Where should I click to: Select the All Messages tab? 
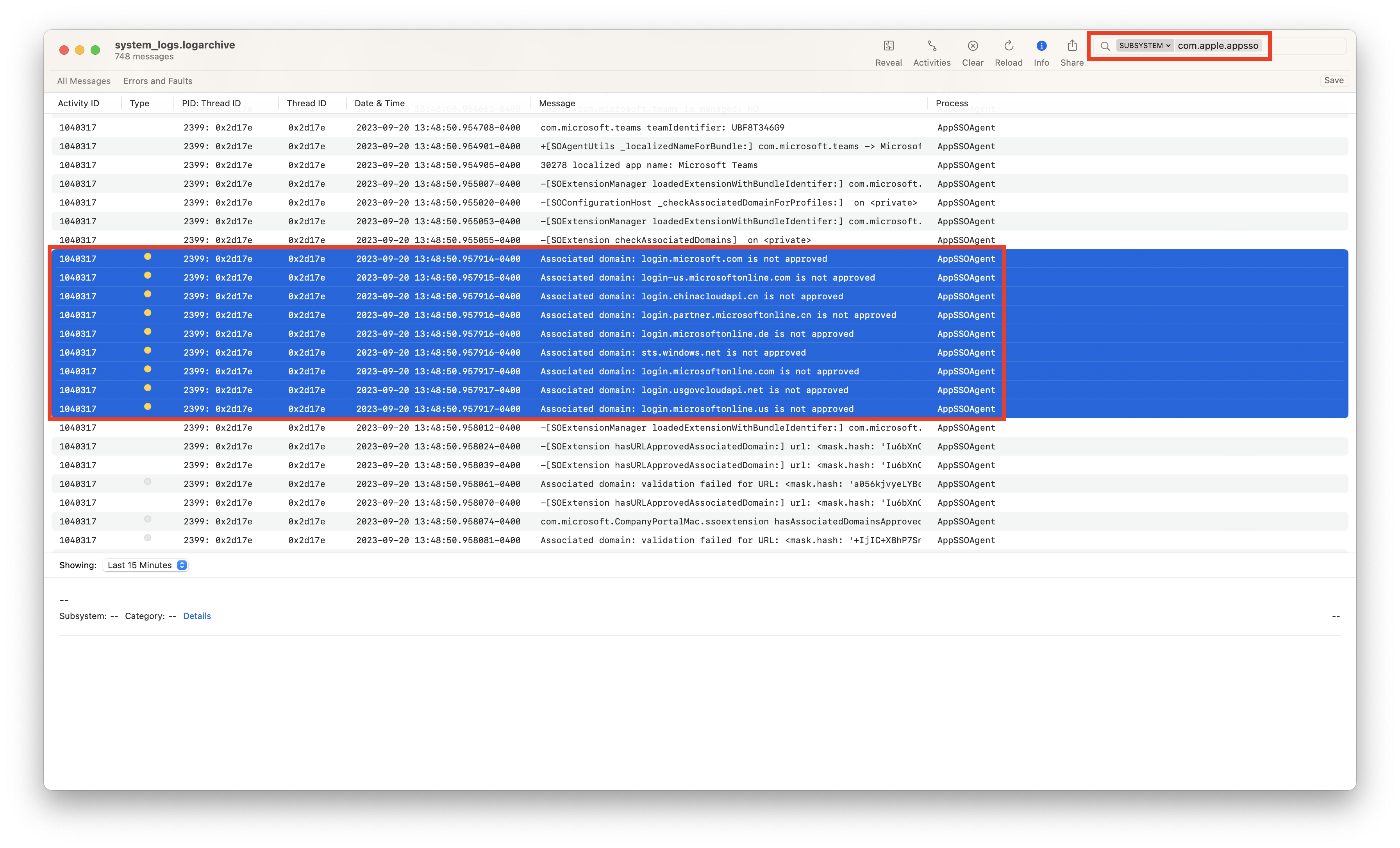tap(84, 81)
